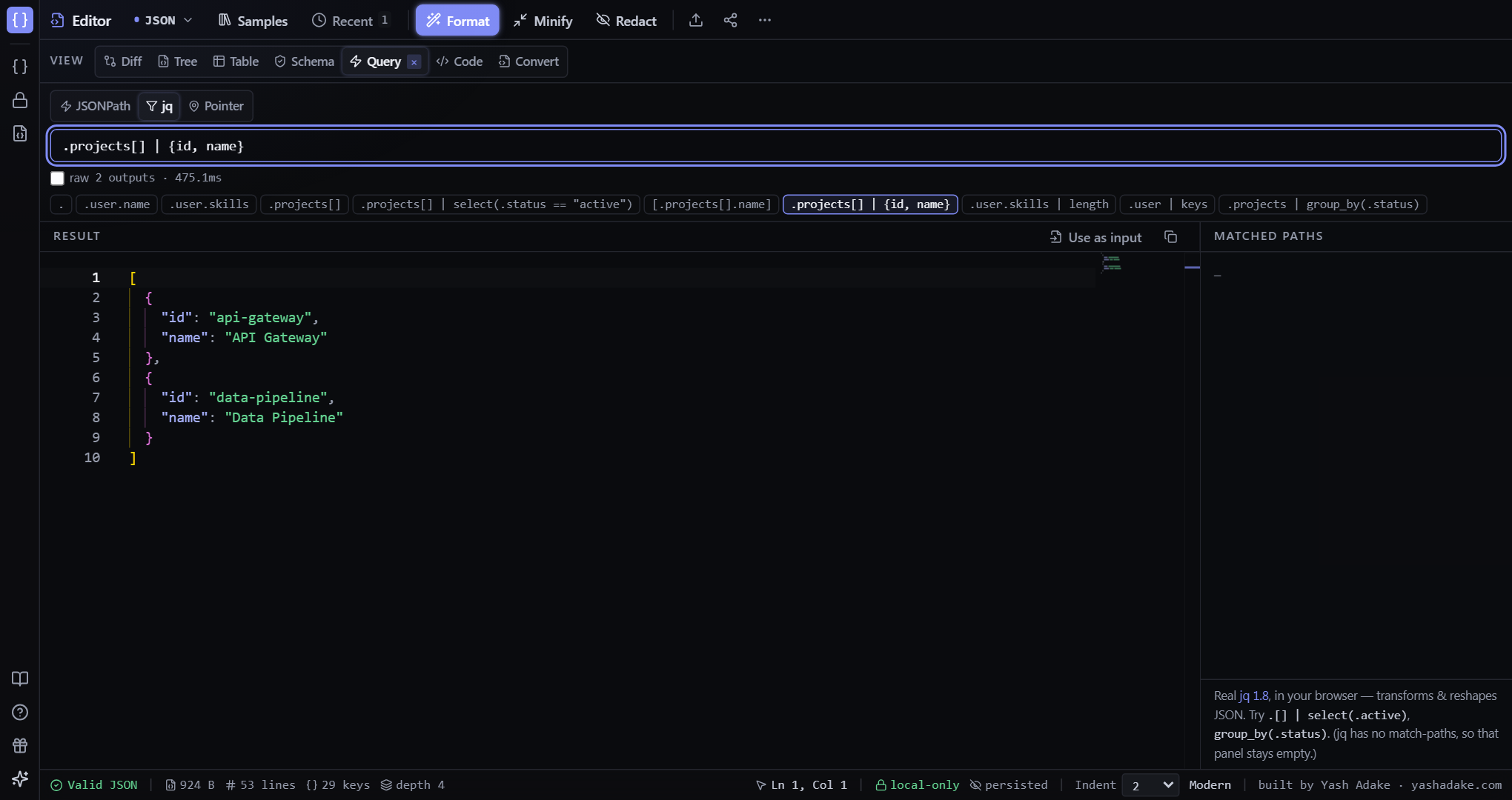Viewport: 1512px width, 800px height.
Task: Click the Modern theme toggle
Action: [x=1210, y=785]
